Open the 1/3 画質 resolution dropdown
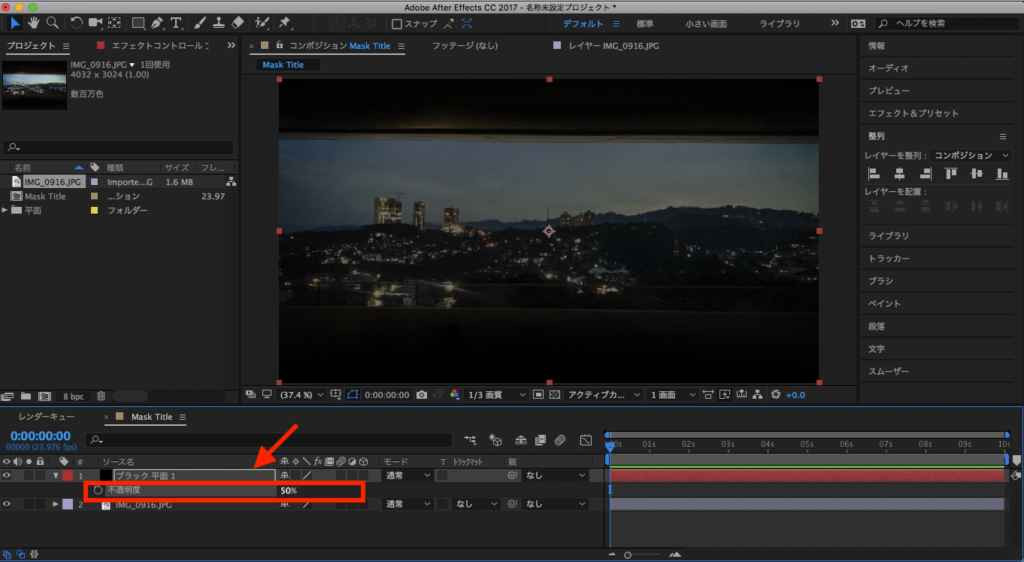The image size is (1024, 562). 498,395
